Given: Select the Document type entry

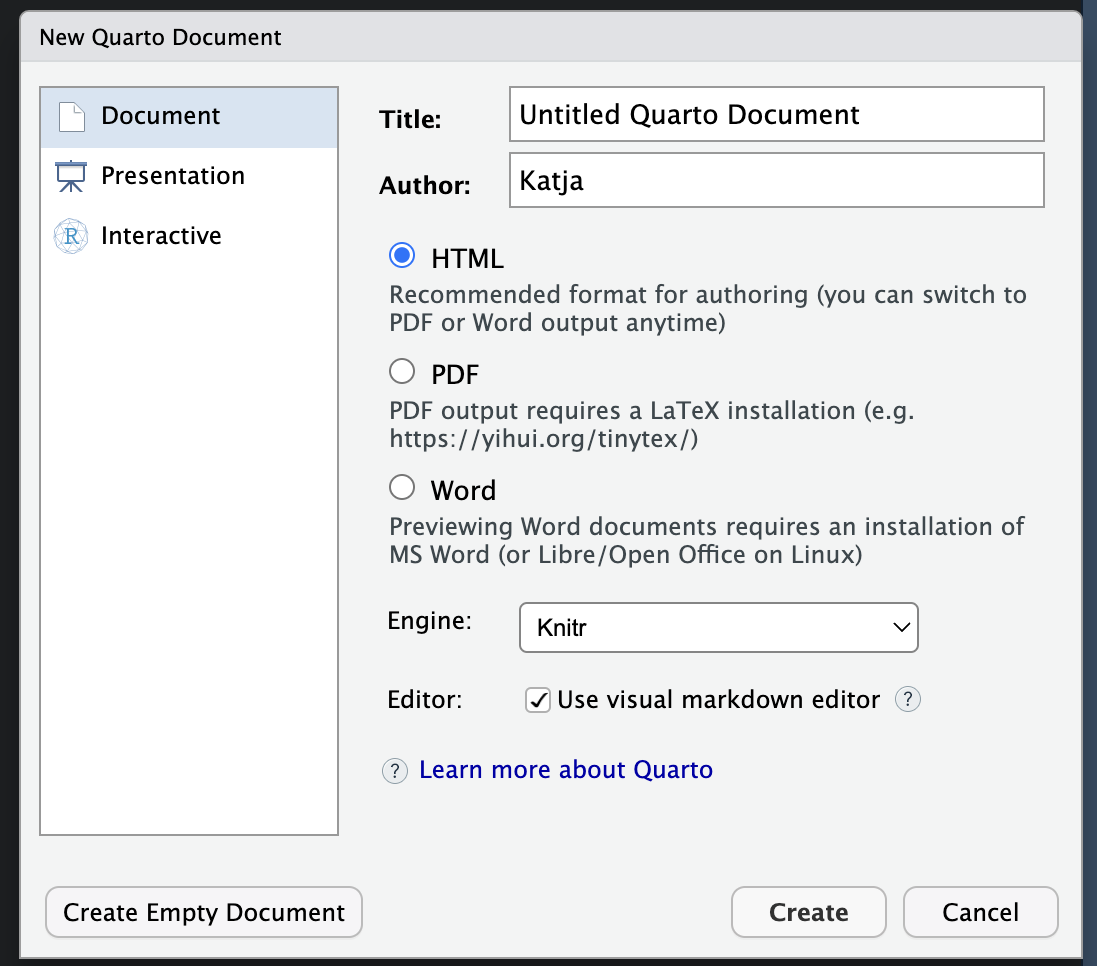Looking at the screenshot, I should click(x=161, y=116).
